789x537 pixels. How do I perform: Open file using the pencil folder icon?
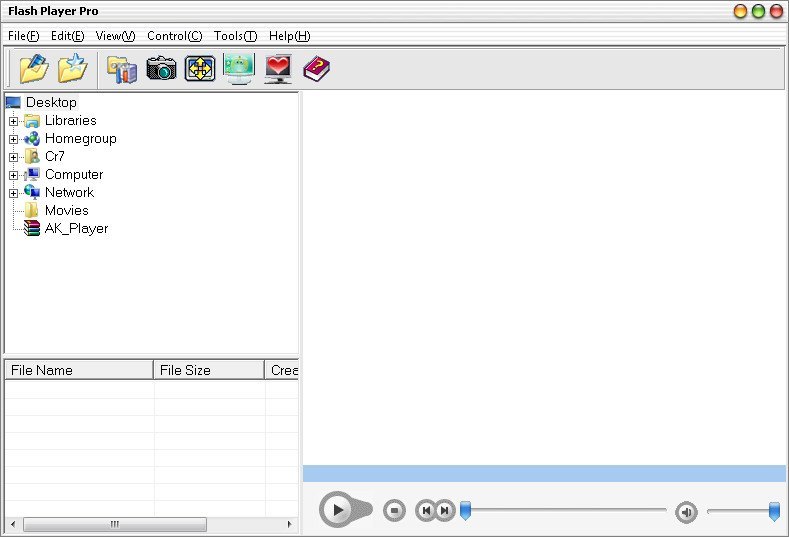[x=34, y=68]
